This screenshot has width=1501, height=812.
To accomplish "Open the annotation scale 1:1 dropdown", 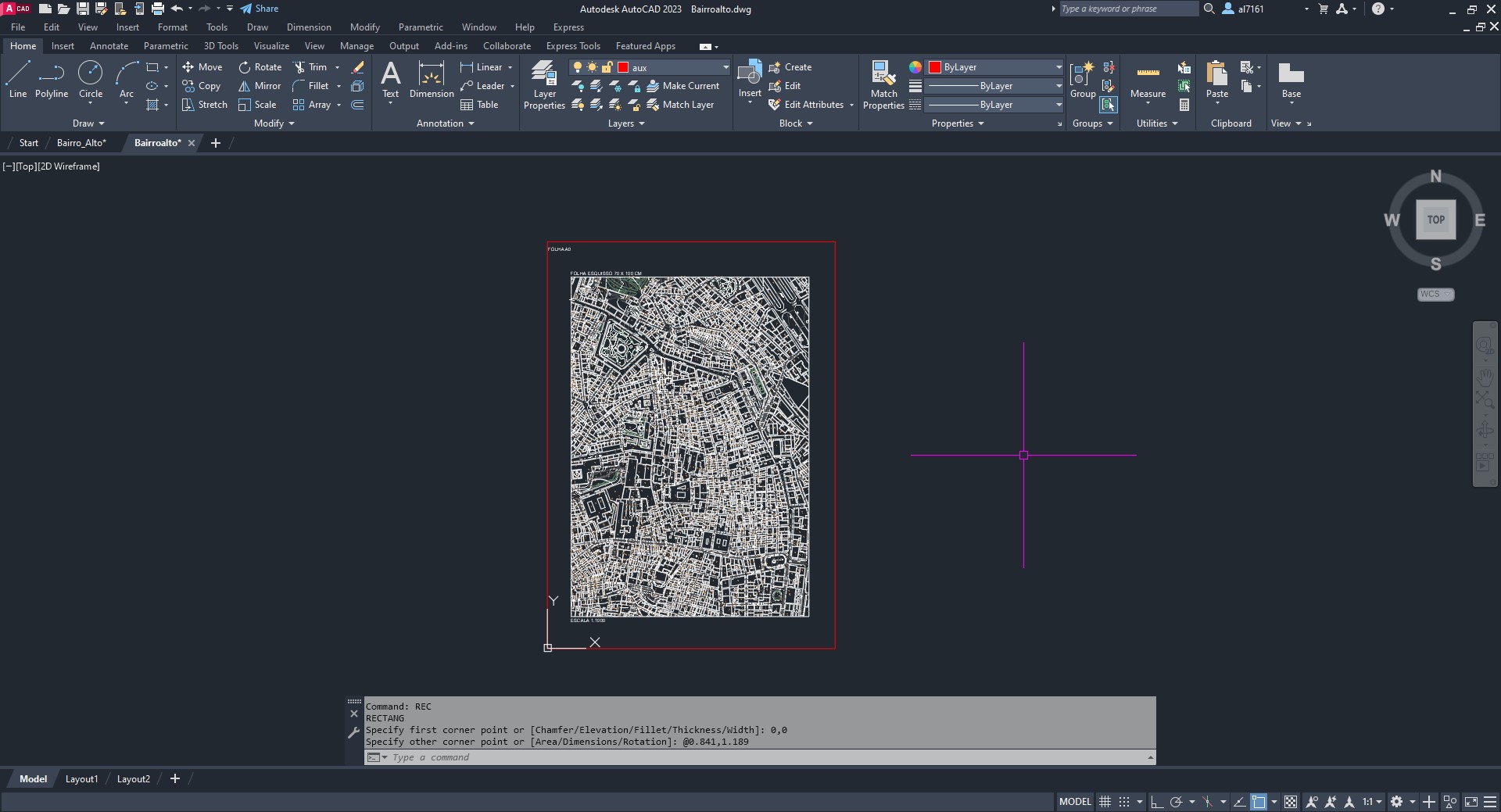I will (1372, 802).
